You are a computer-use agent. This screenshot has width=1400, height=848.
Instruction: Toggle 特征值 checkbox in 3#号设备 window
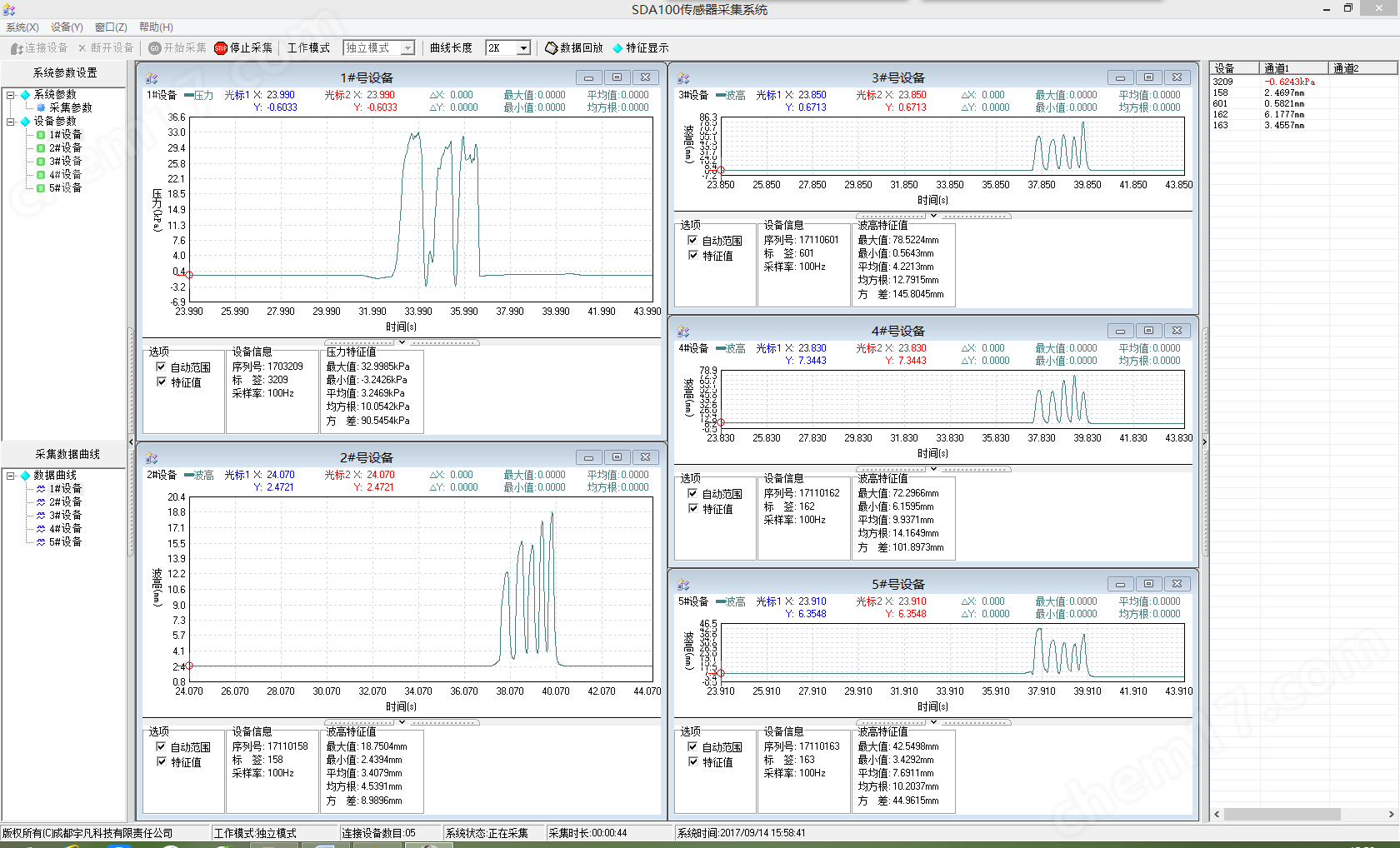coord(692,255)
